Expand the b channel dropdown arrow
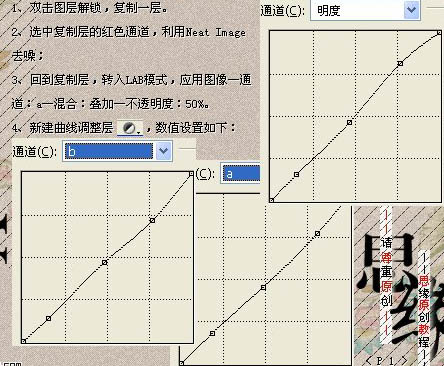 point(163,151)
